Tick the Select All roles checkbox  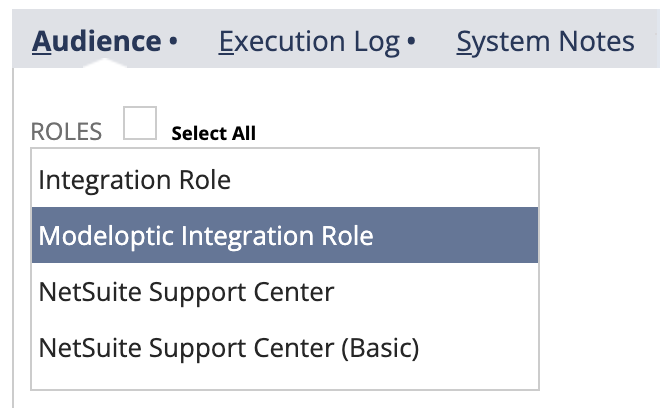tap(140, 125)
